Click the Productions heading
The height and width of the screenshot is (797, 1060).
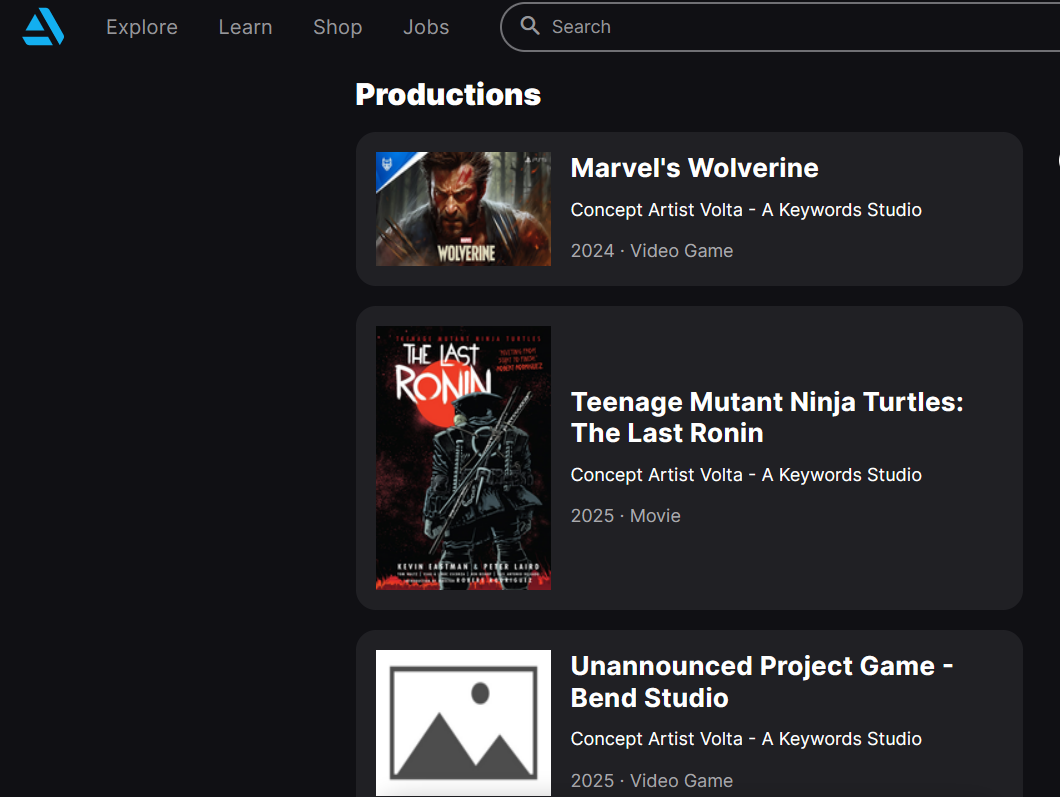tap(448, 95)
